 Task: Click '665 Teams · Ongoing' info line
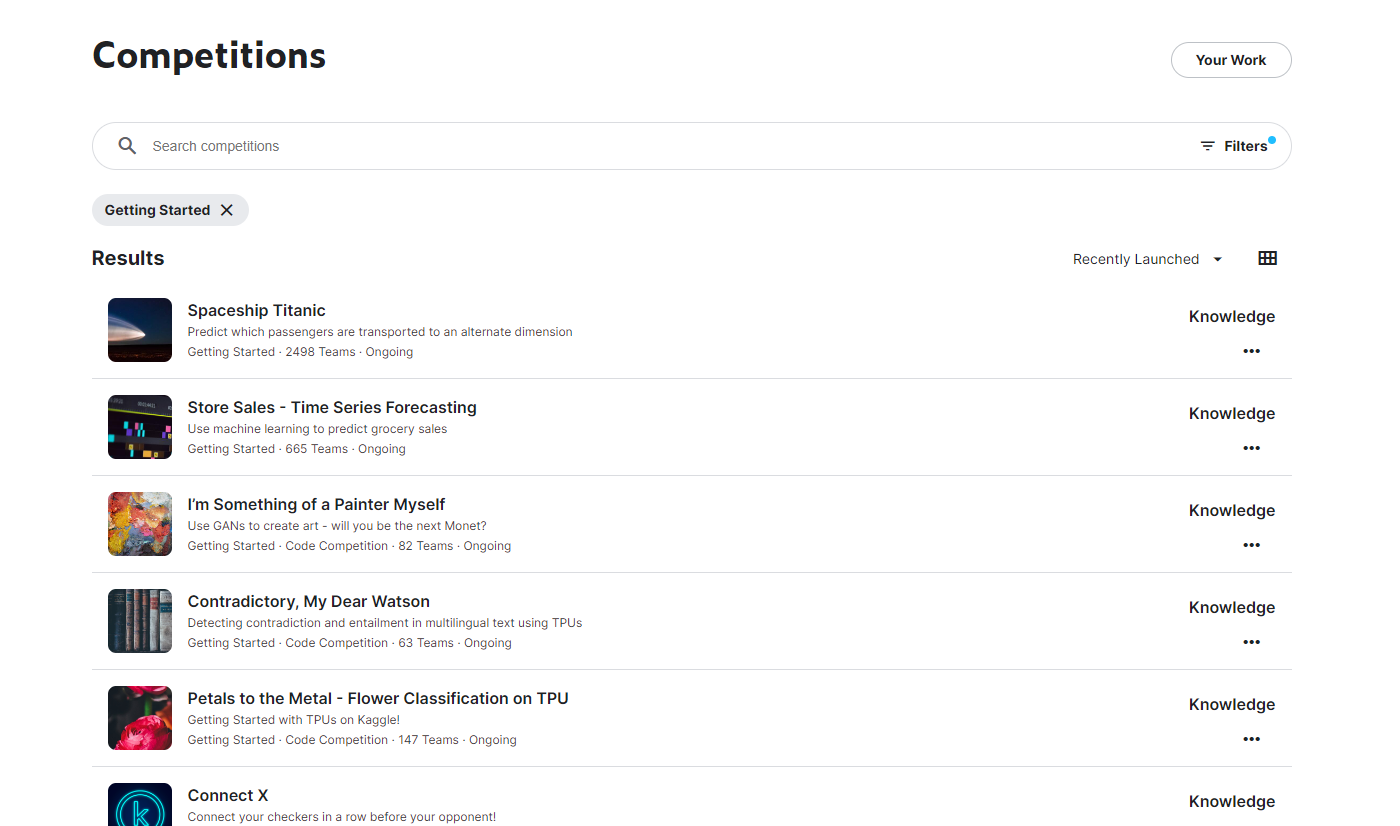[x=297, y=449]
